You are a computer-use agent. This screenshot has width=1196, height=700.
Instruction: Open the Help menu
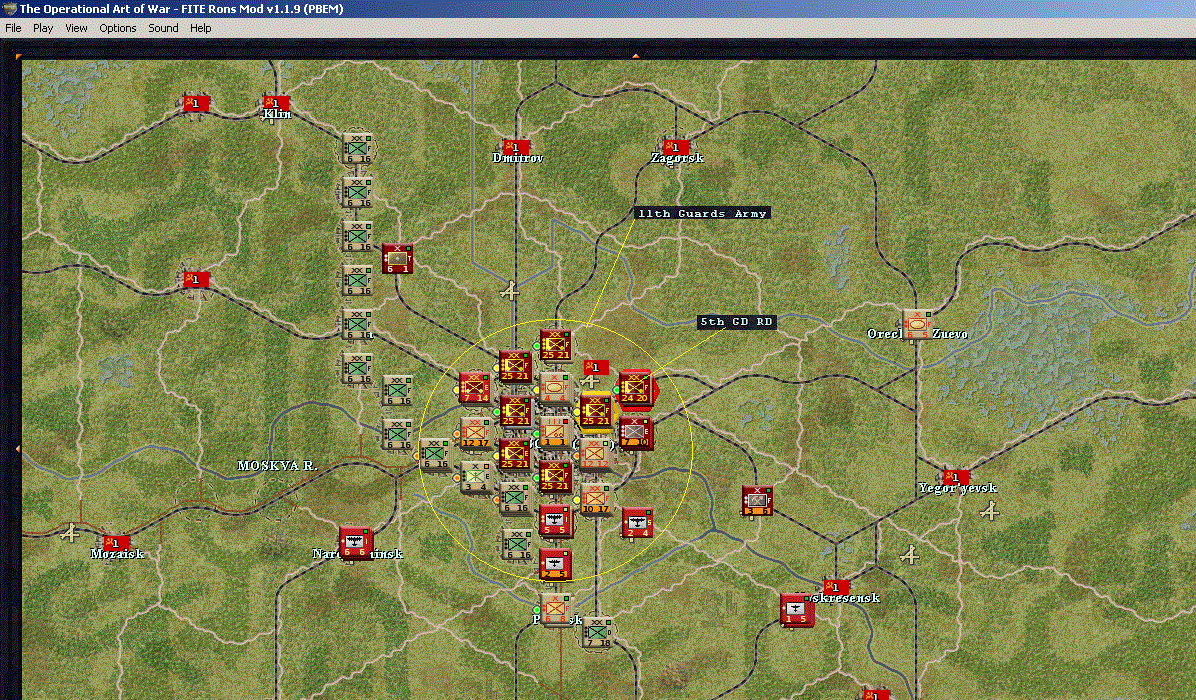[x=201, y=28]
